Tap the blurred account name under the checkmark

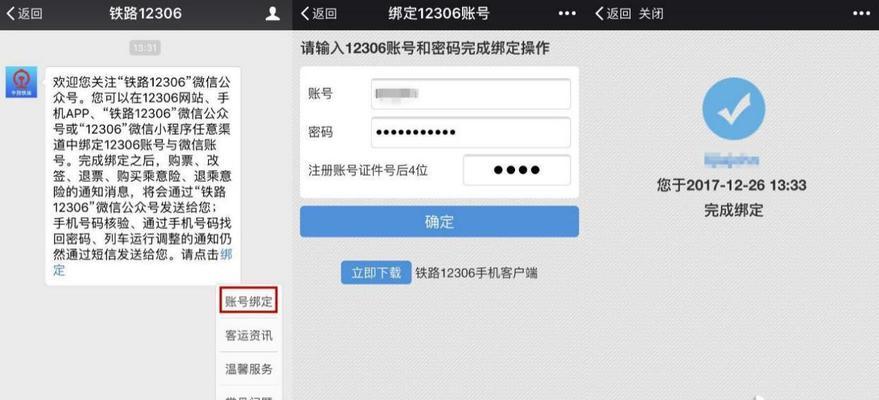tap(732, 160)
